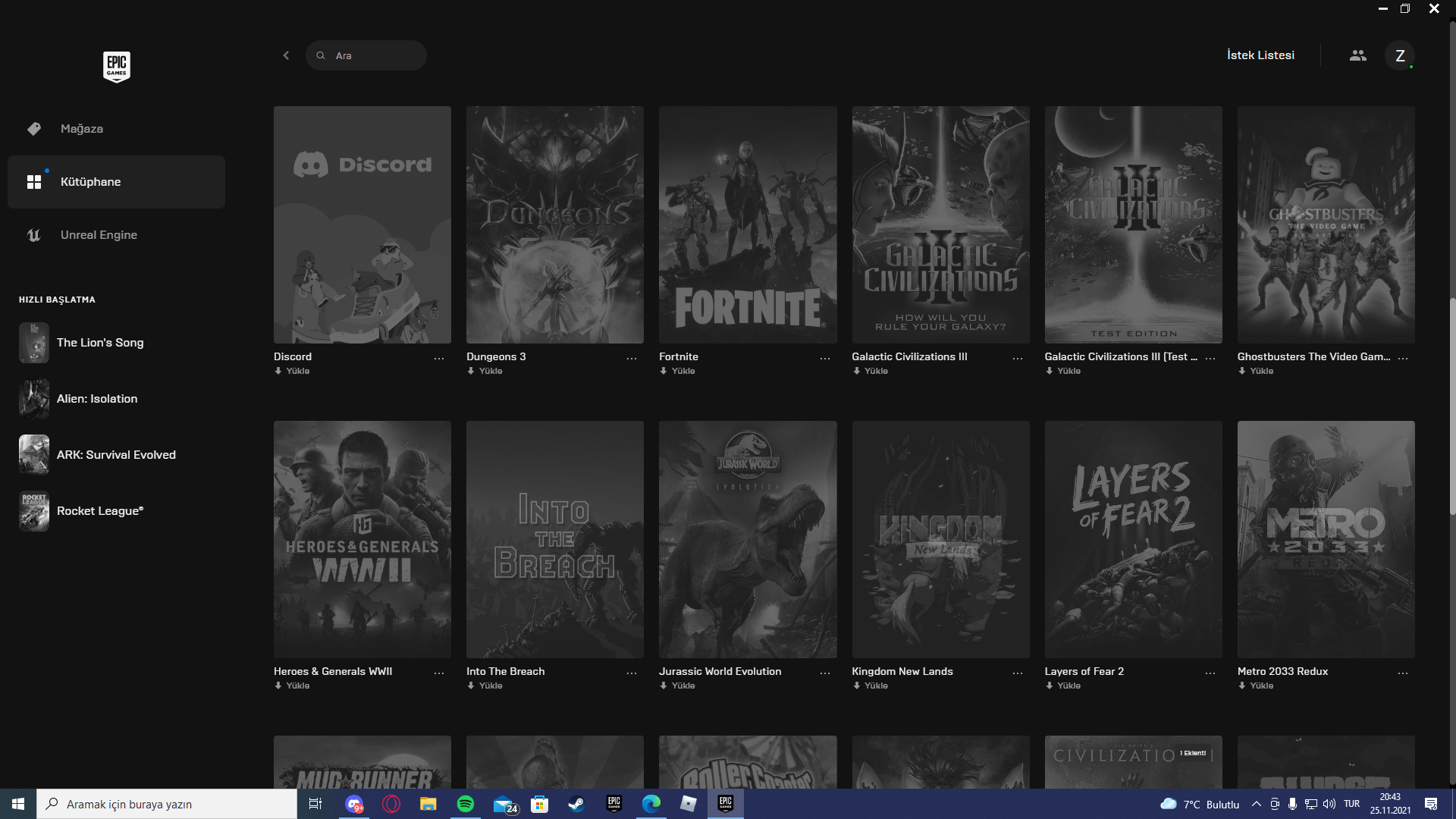
Task: Open options menu for Heroes & Generals WWII
Action: click(x=439, y=673)
